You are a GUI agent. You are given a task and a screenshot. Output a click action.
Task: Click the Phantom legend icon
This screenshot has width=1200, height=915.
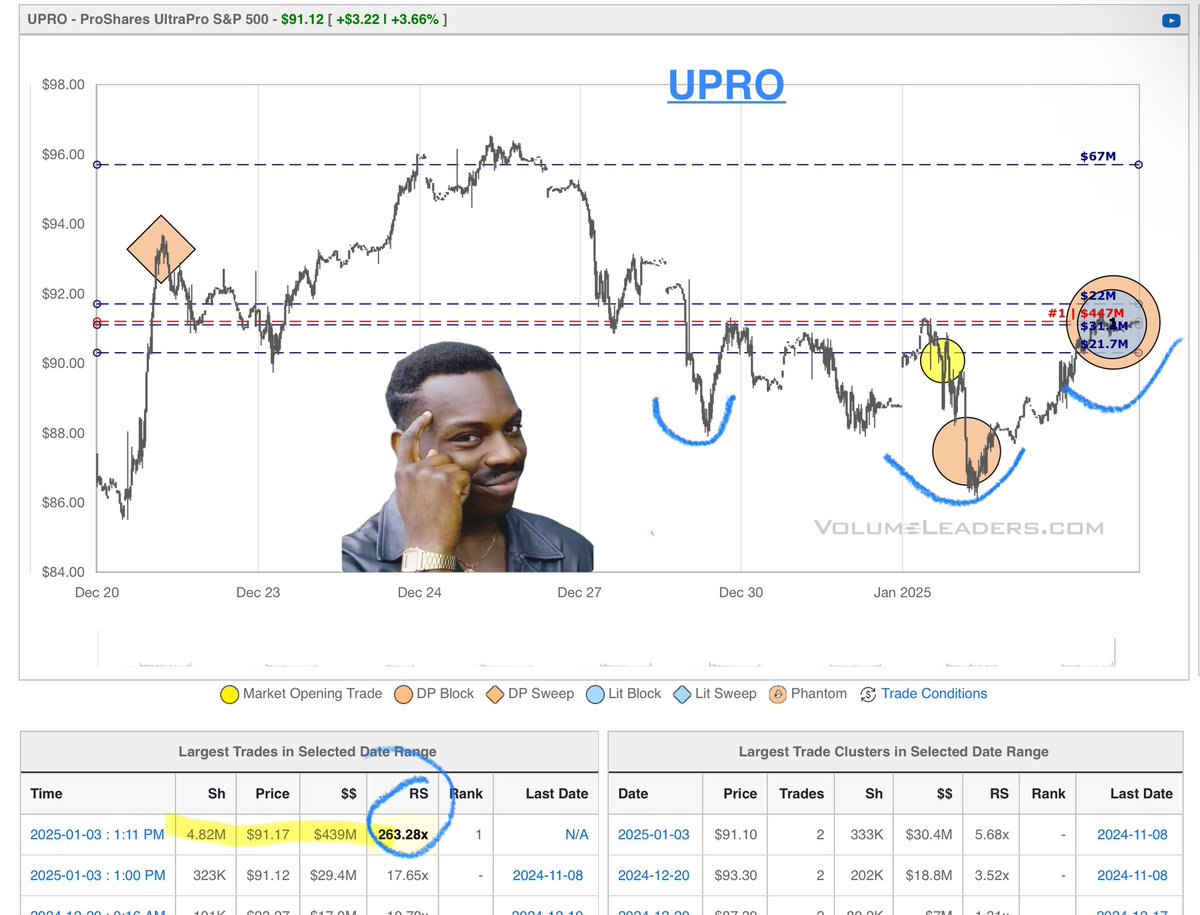click(x=777, y=693)
